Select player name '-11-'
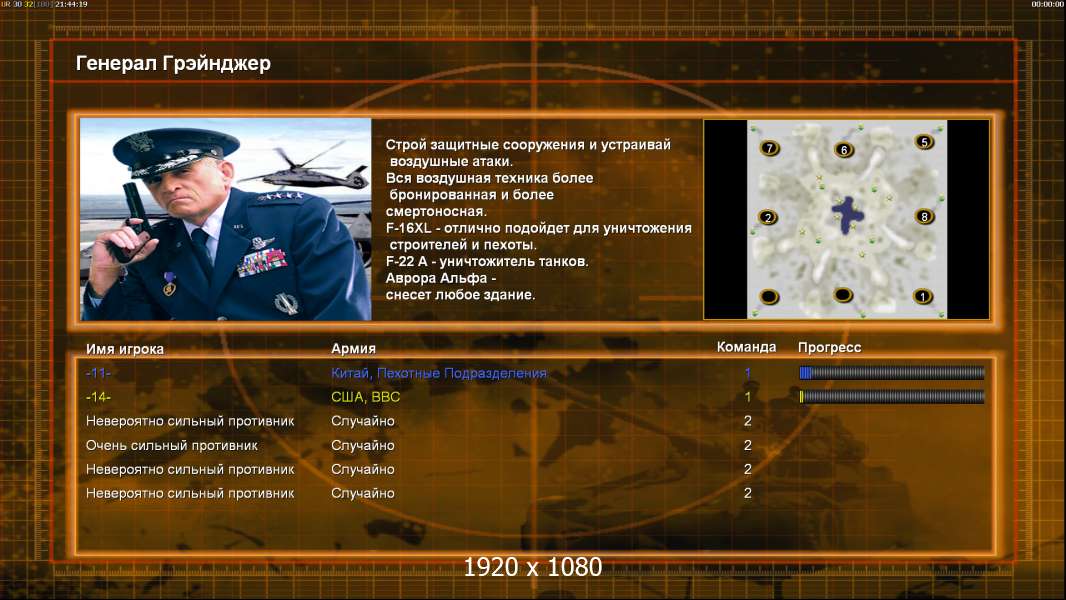The image size is (1066, 600). (x=99, y=373)
